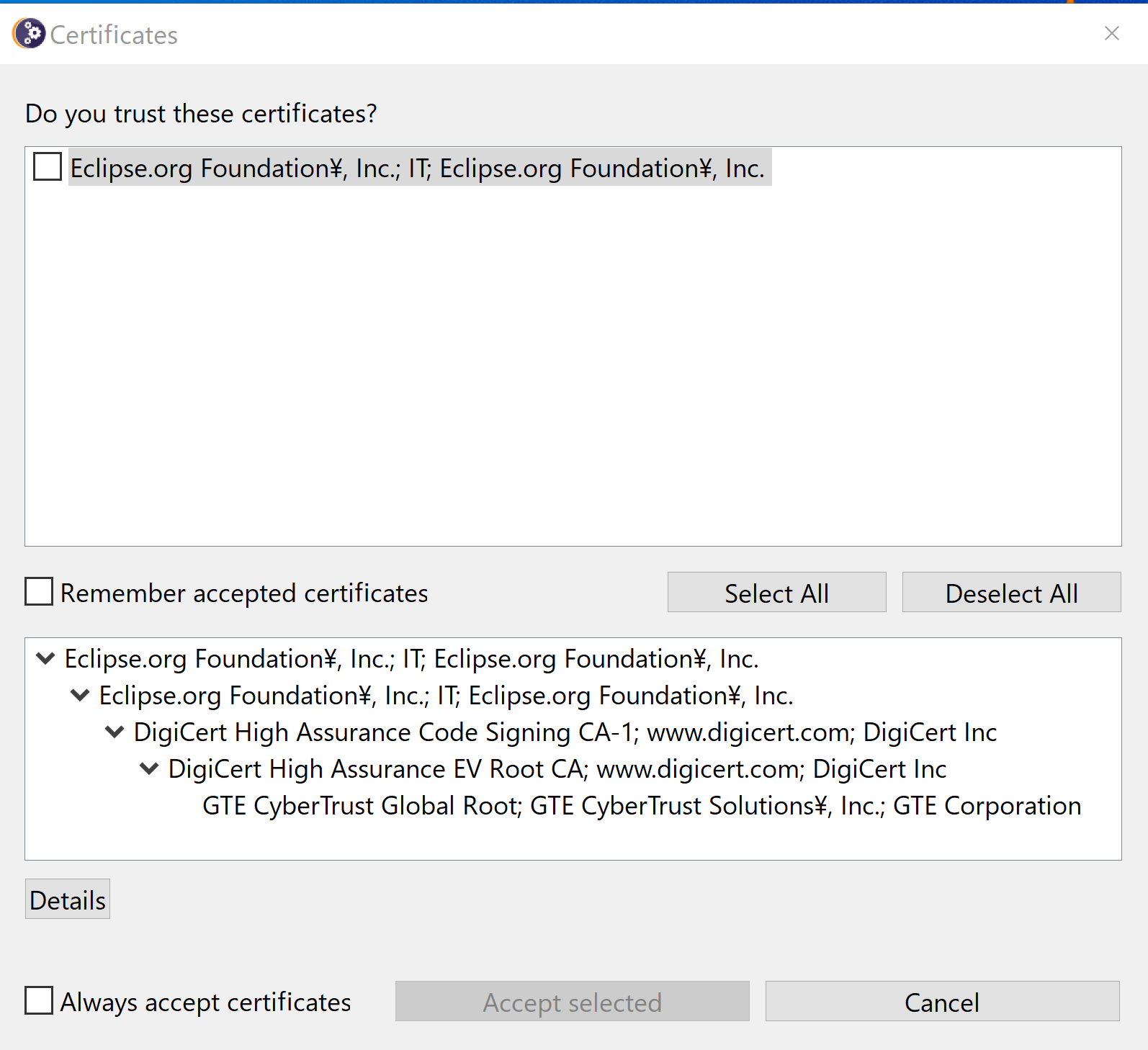1148x1050 pixels.
Task: Click the Accept selected button
Action: click(x=572, y=1002)
